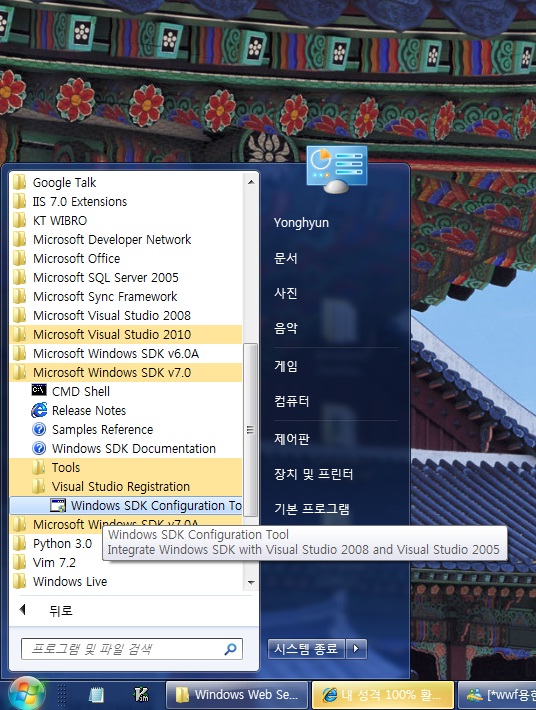
Task: Open the notepad icon in the taskbar
Action: click(96, 695)
